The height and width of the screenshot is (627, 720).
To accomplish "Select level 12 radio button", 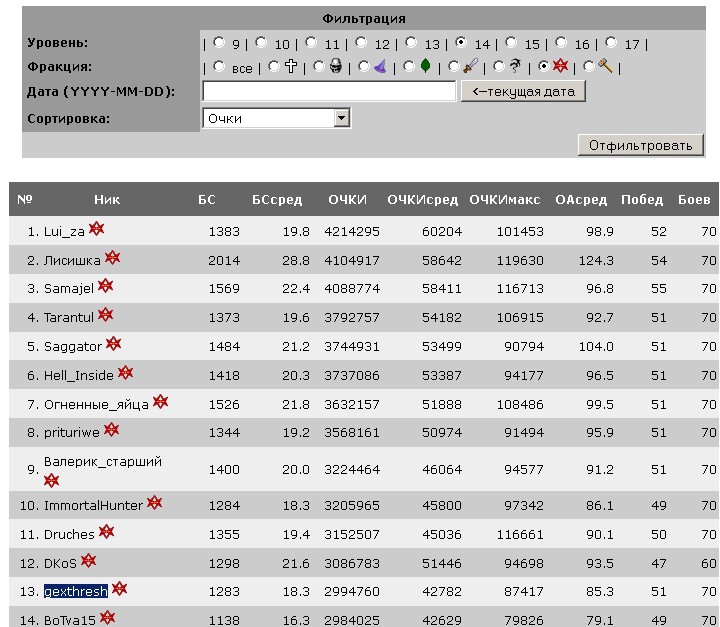I will (x=361, y=43).
